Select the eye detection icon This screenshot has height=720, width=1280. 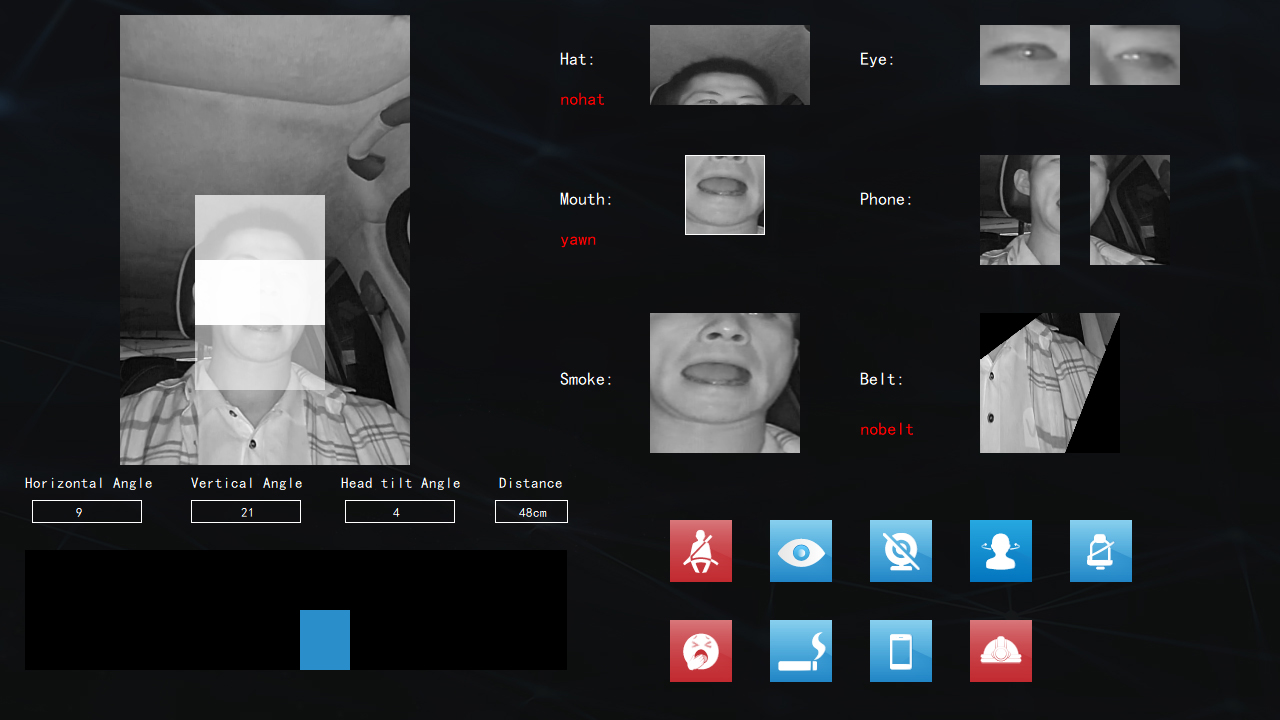800,551
